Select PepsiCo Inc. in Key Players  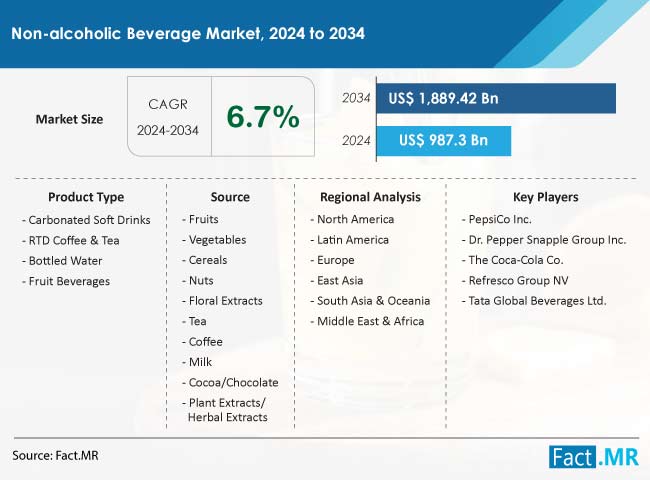click(x=499, y=219)
